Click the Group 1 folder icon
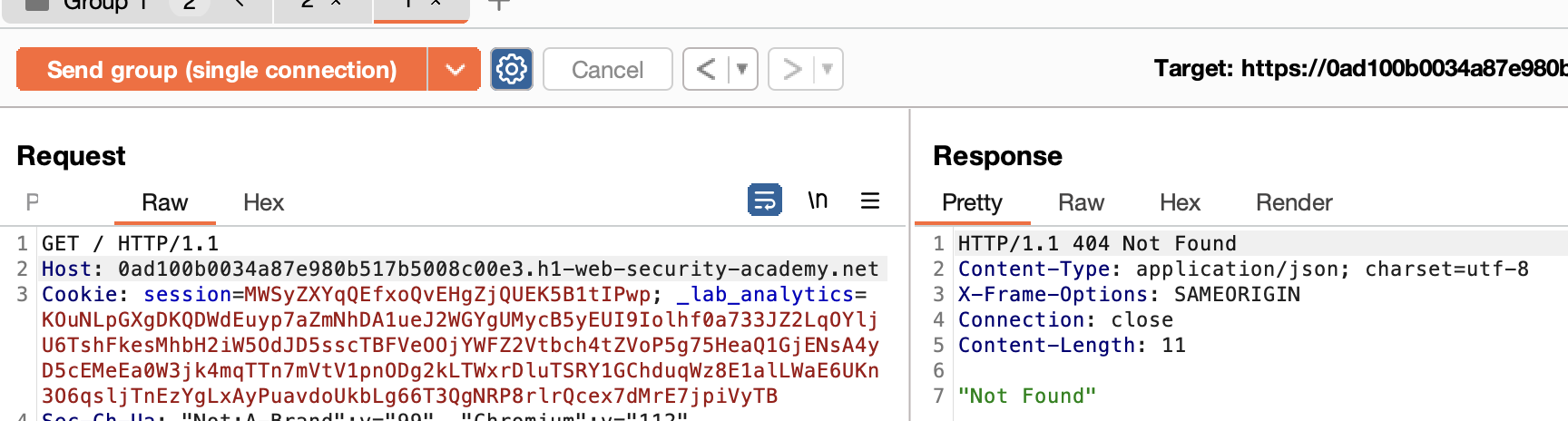Screen dimensions: 1568x421 37,5
